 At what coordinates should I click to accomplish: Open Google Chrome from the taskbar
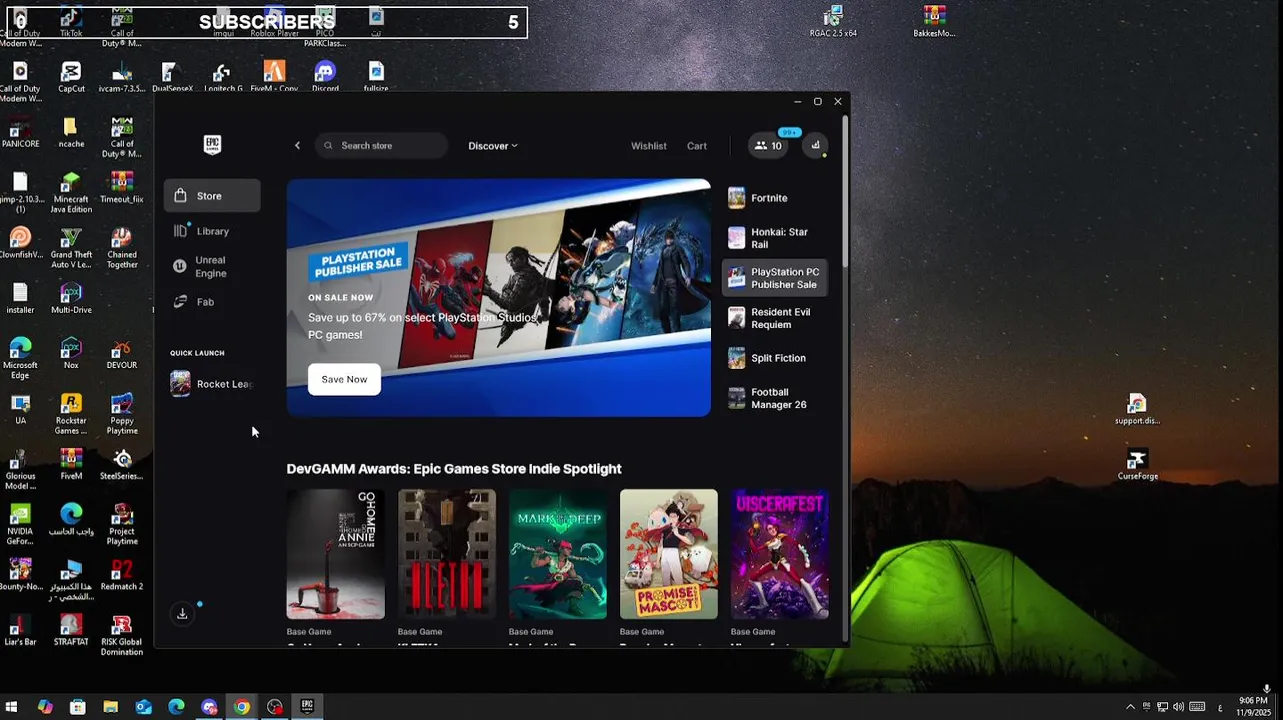point(242,707)
